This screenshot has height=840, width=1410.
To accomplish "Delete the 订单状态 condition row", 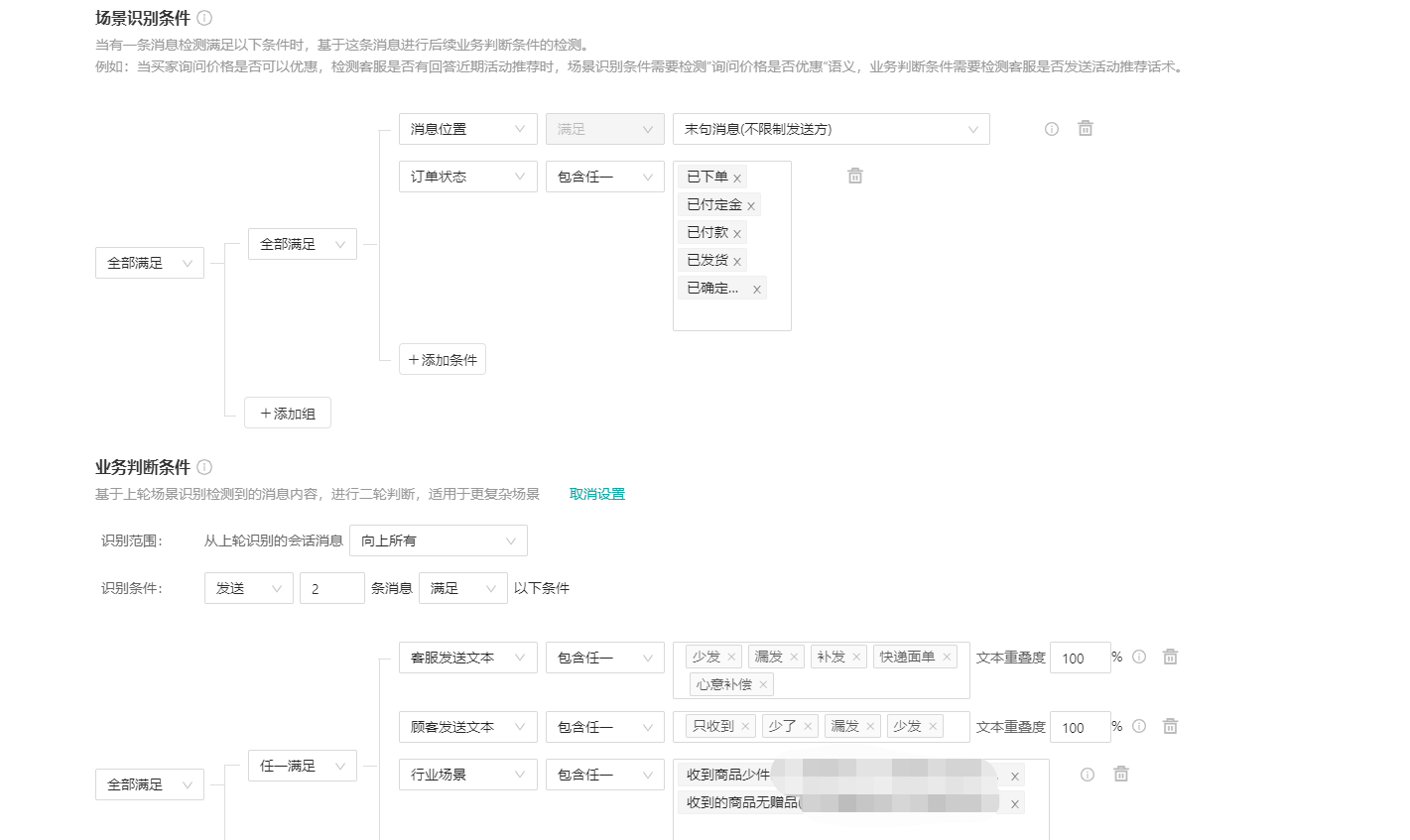I will 855,176.
